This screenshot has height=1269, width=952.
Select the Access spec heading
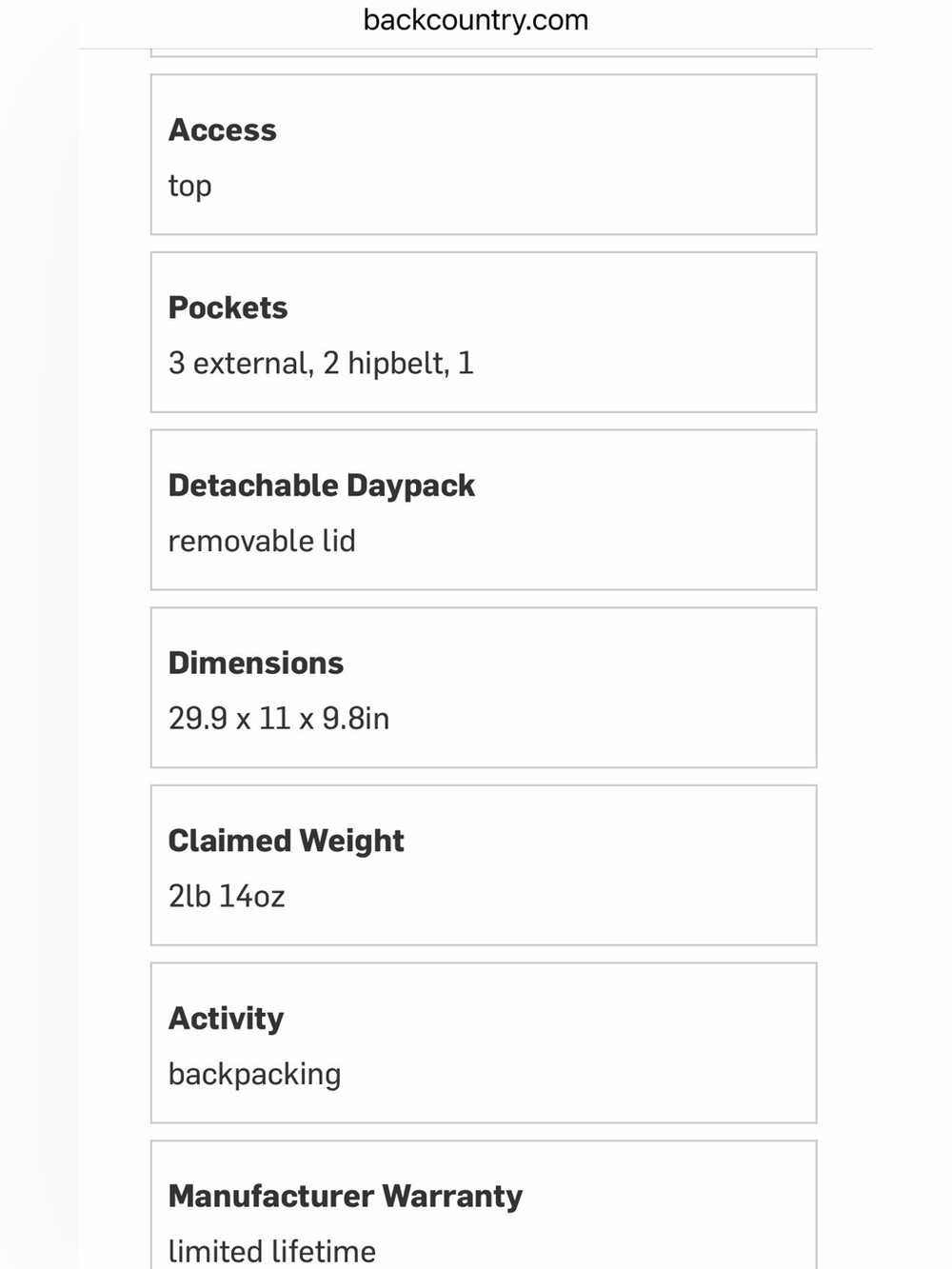222,130
